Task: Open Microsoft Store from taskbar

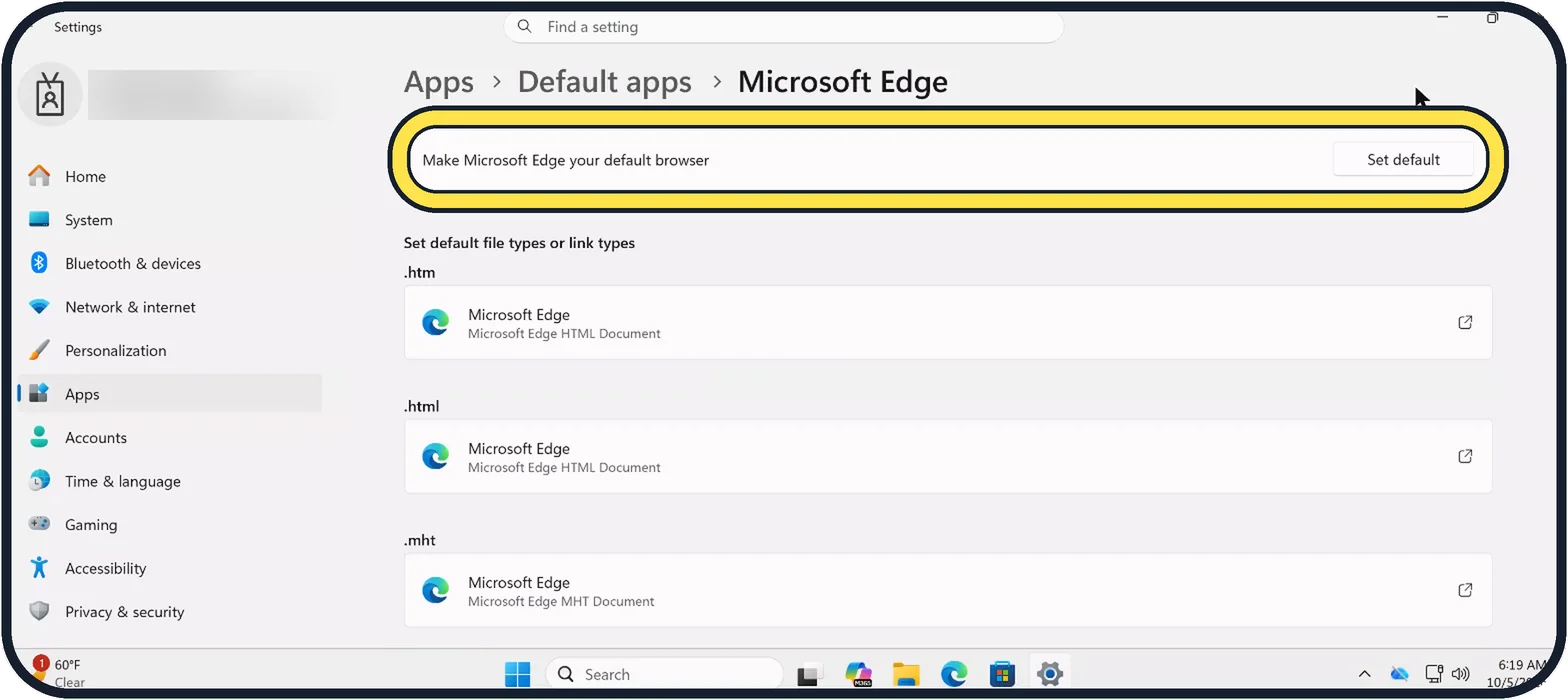Action: pyautogui.click(x=1002, y=675)
